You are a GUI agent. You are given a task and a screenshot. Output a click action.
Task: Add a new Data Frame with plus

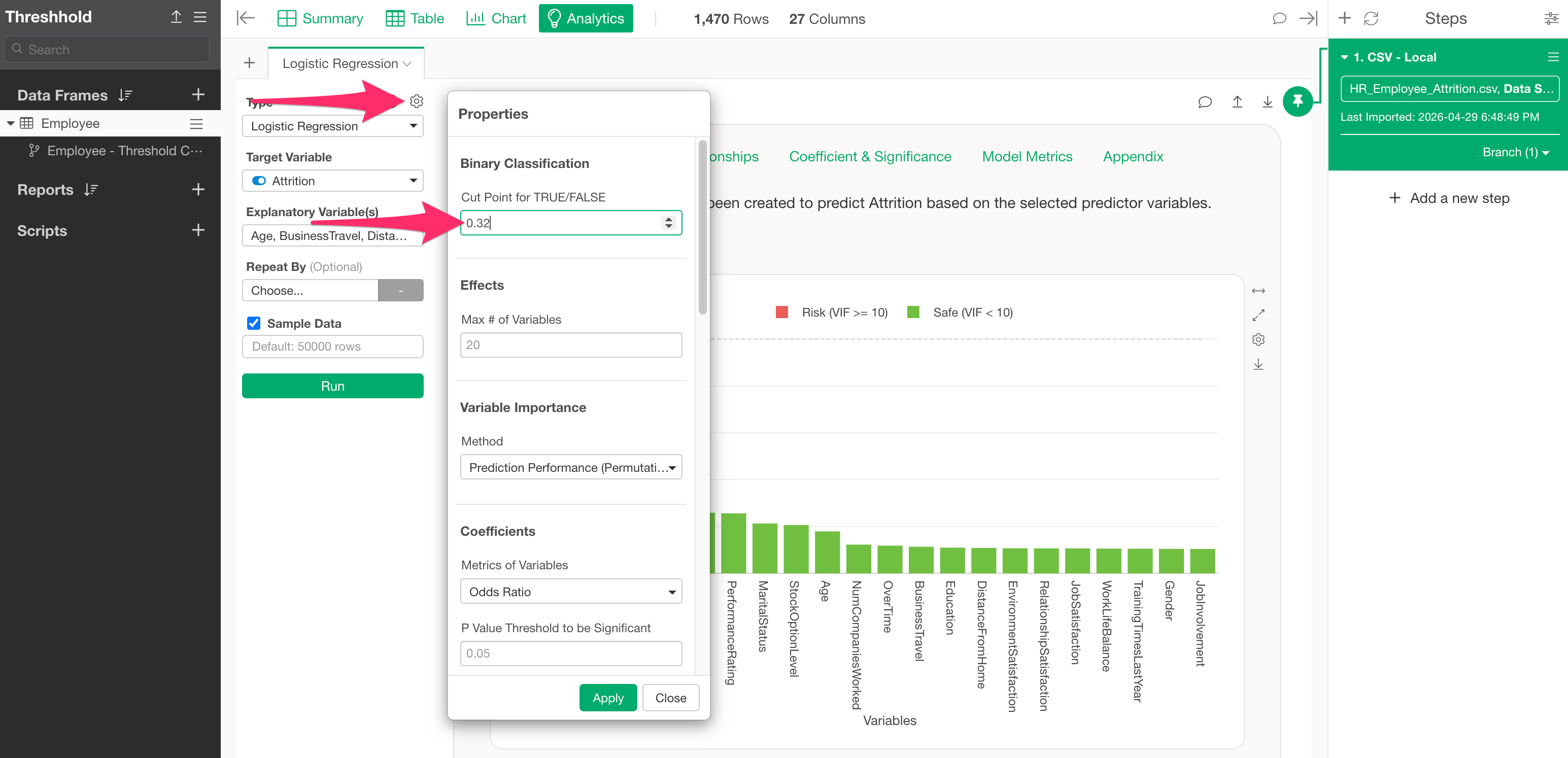tap(198, 95)
